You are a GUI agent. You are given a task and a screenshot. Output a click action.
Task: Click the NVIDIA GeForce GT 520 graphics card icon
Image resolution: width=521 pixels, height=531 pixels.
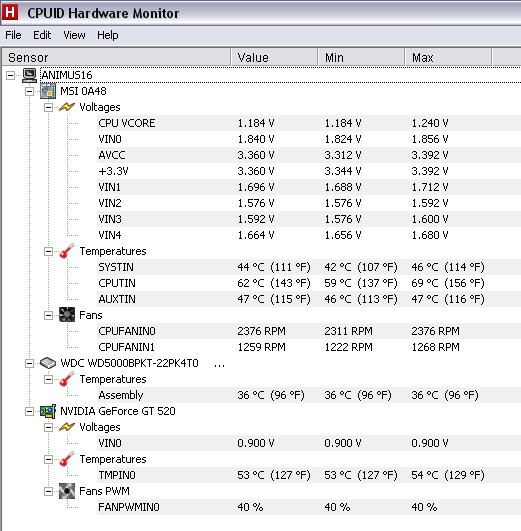(48, 411)
